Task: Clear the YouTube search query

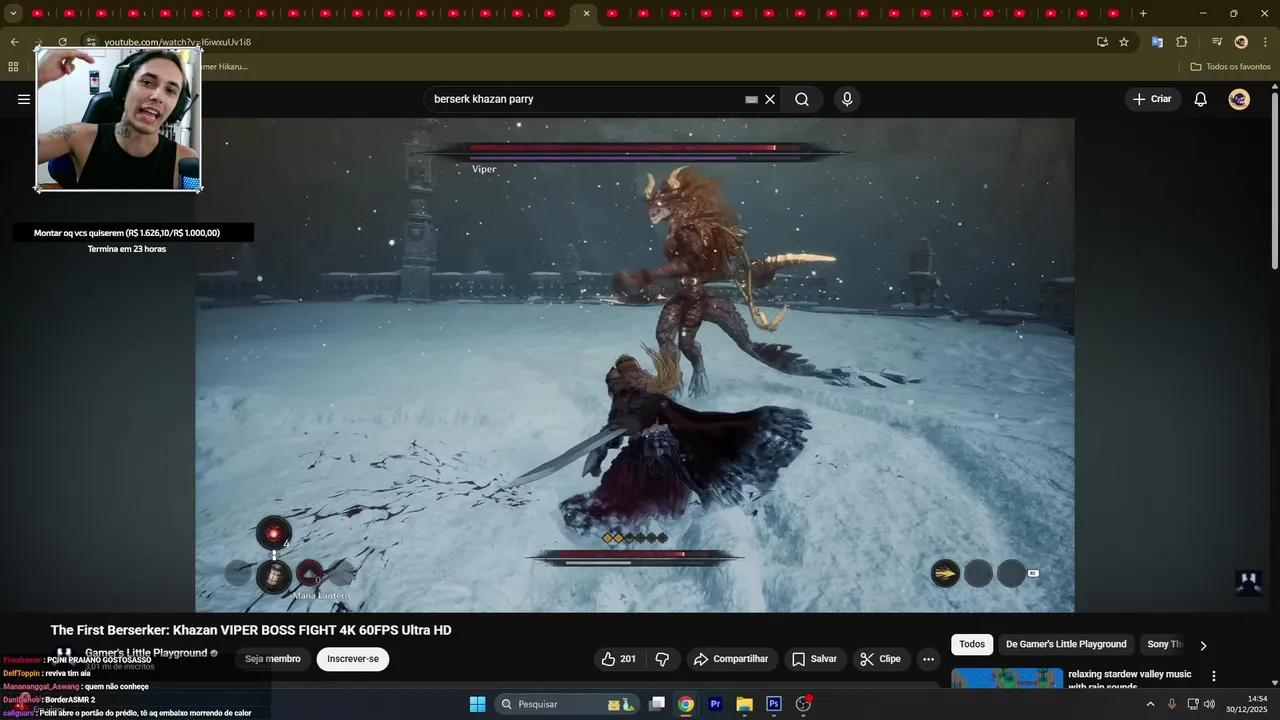Action: coord(770,99)
